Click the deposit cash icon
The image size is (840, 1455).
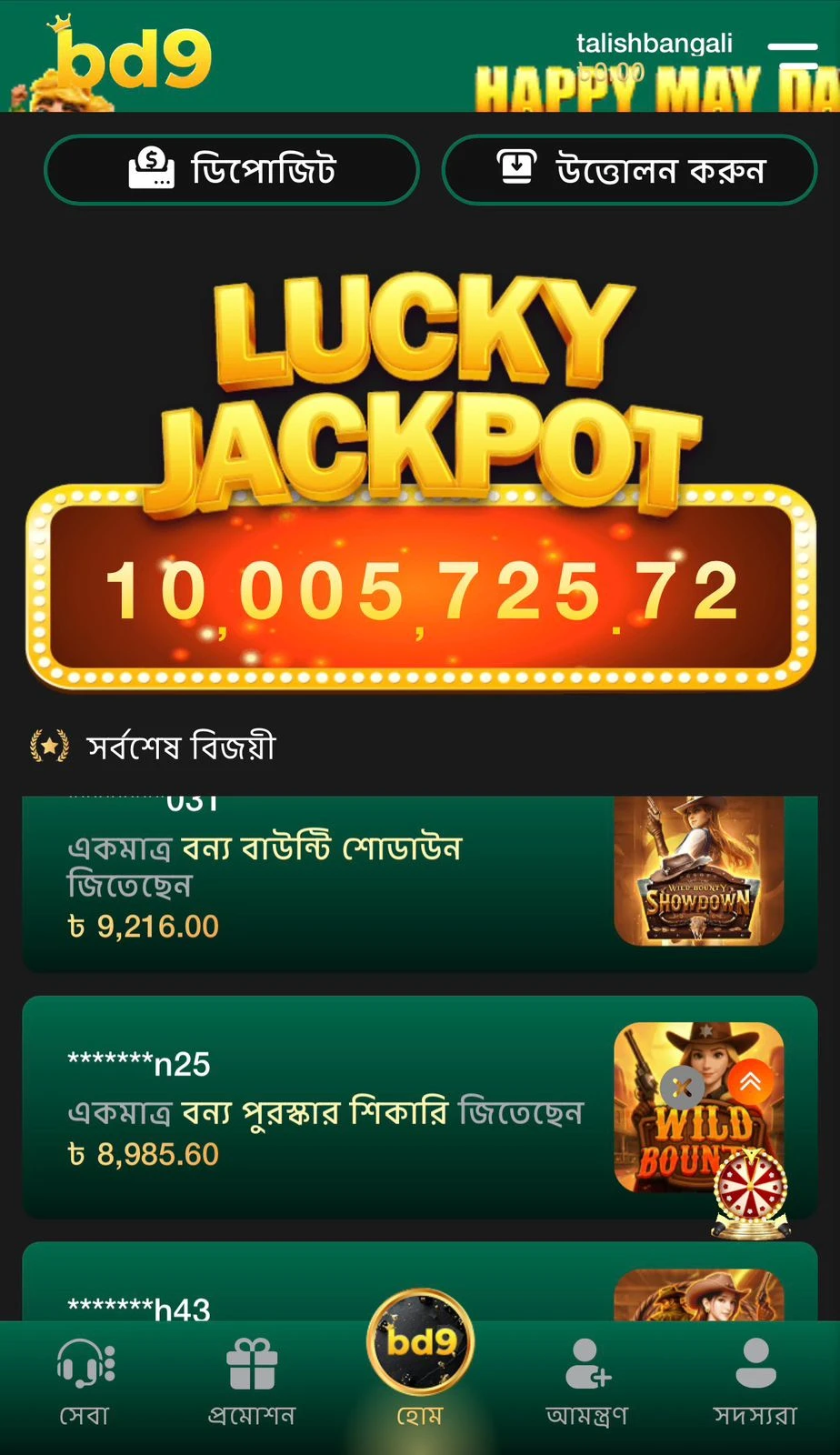click(151, 169)
